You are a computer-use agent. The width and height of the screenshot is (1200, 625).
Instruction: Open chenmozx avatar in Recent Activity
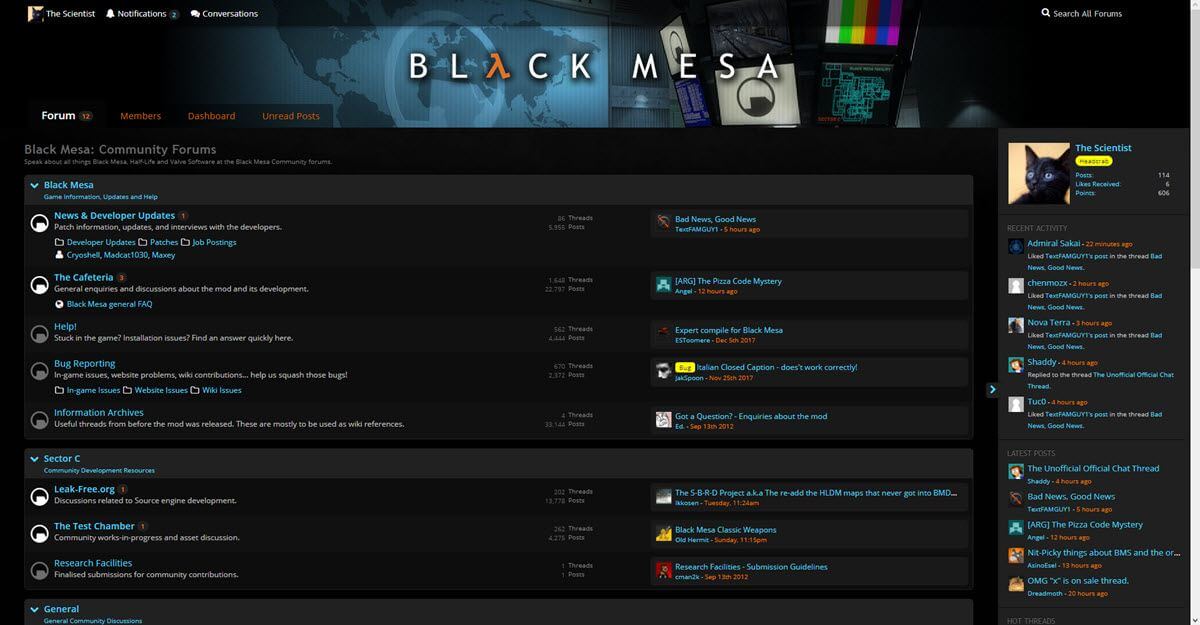tap(1016, 286)
